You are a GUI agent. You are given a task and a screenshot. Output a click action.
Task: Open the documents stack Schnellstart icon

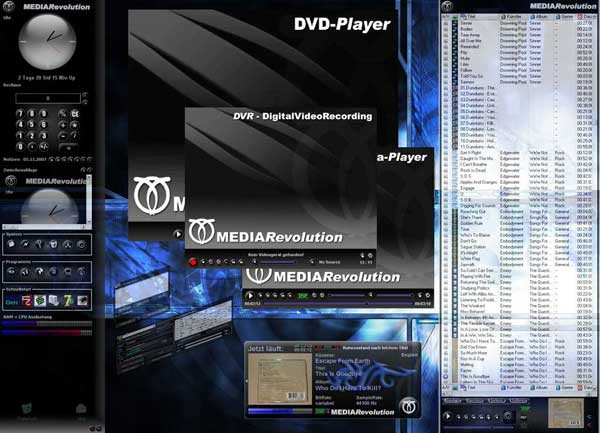54,301
